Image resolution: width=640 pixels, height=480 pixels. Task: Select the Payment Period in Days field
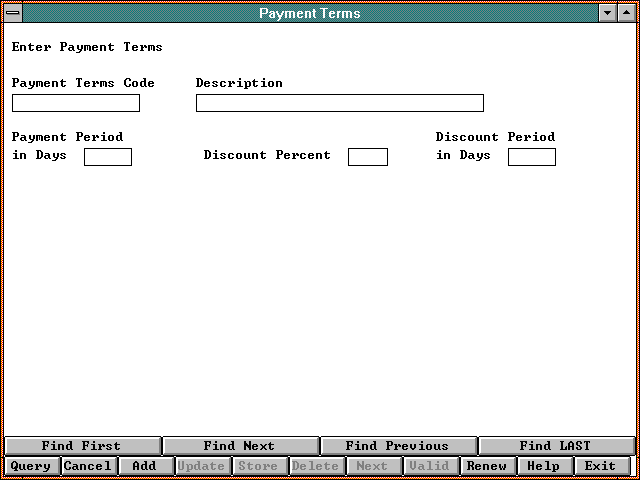(108, 156)
